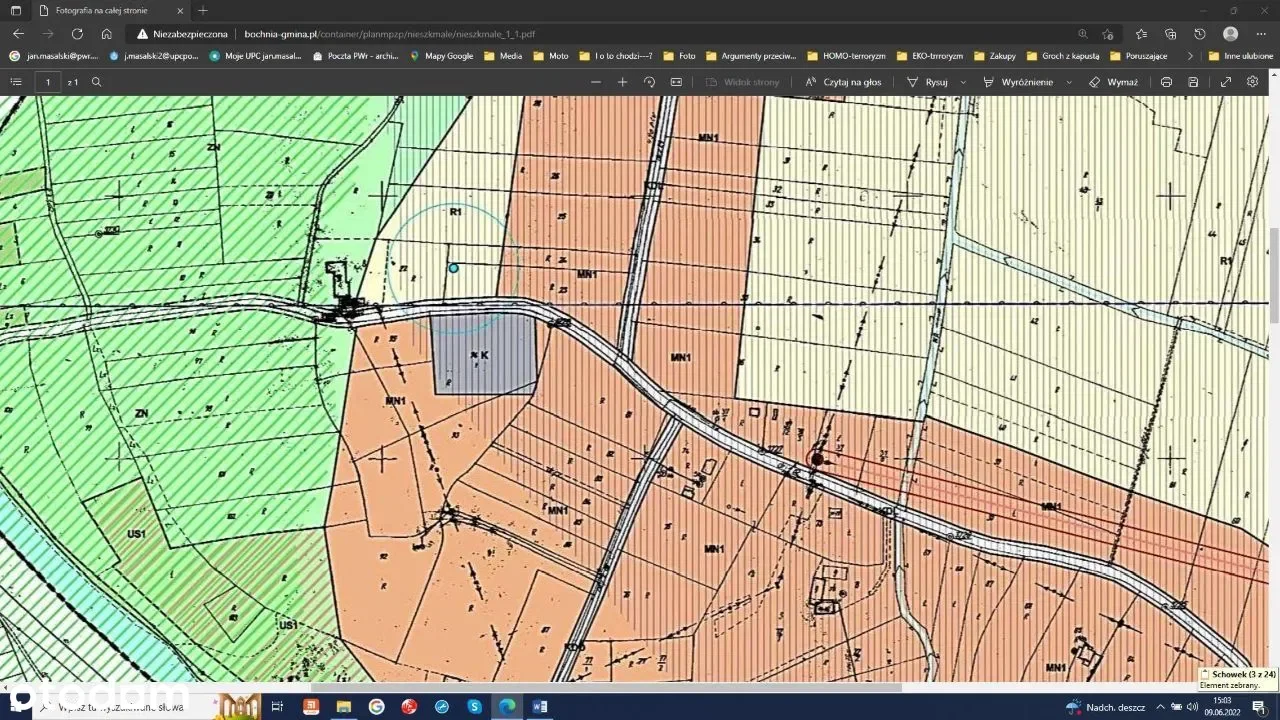Open PDF viewer settings gear
The width and height of the screenshot is (1280, 720).
[1252, 82]
